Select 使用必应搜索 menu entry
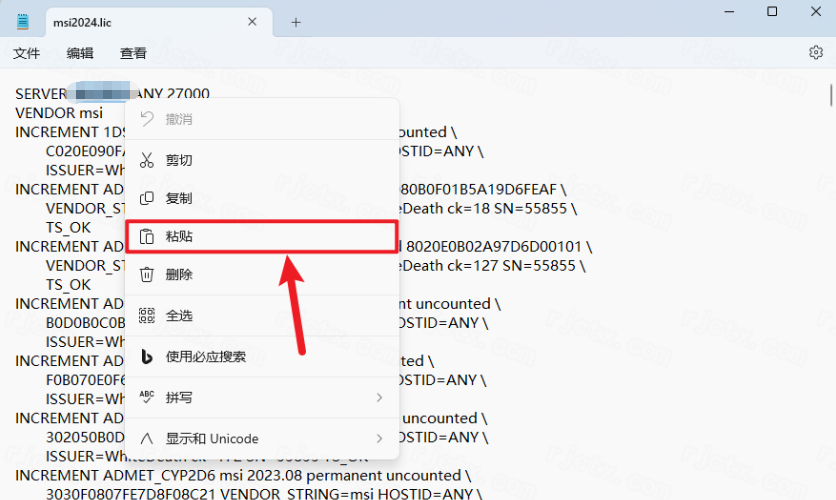Screen dimensions: 836x500 click(x=205, y=357)
